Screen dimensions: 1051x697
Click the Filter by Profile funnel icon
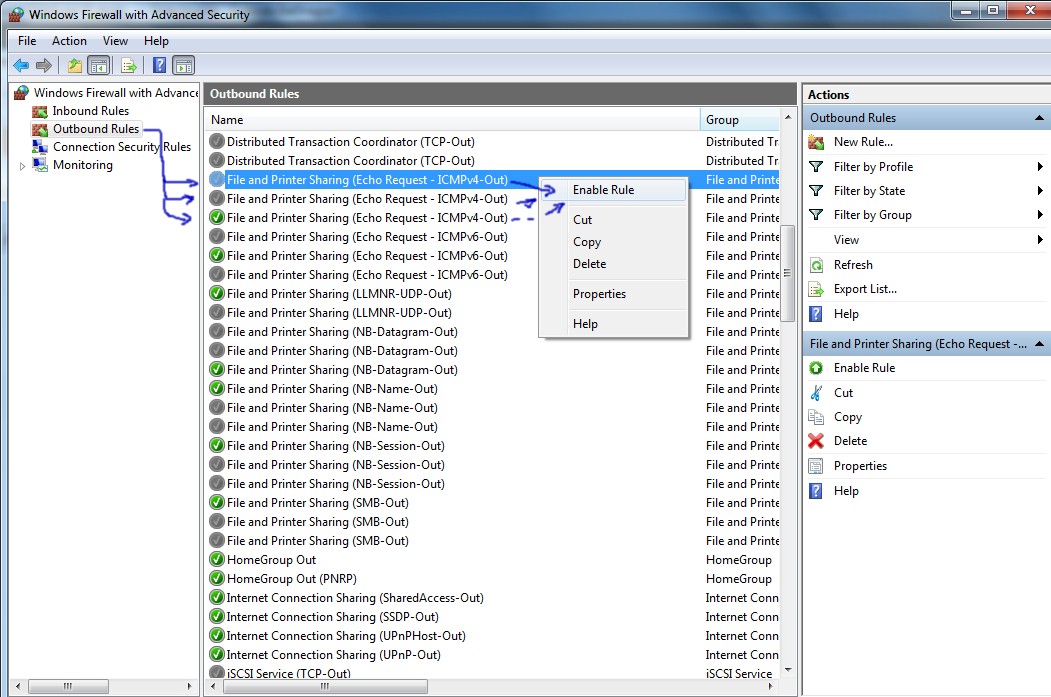(816, 167)
